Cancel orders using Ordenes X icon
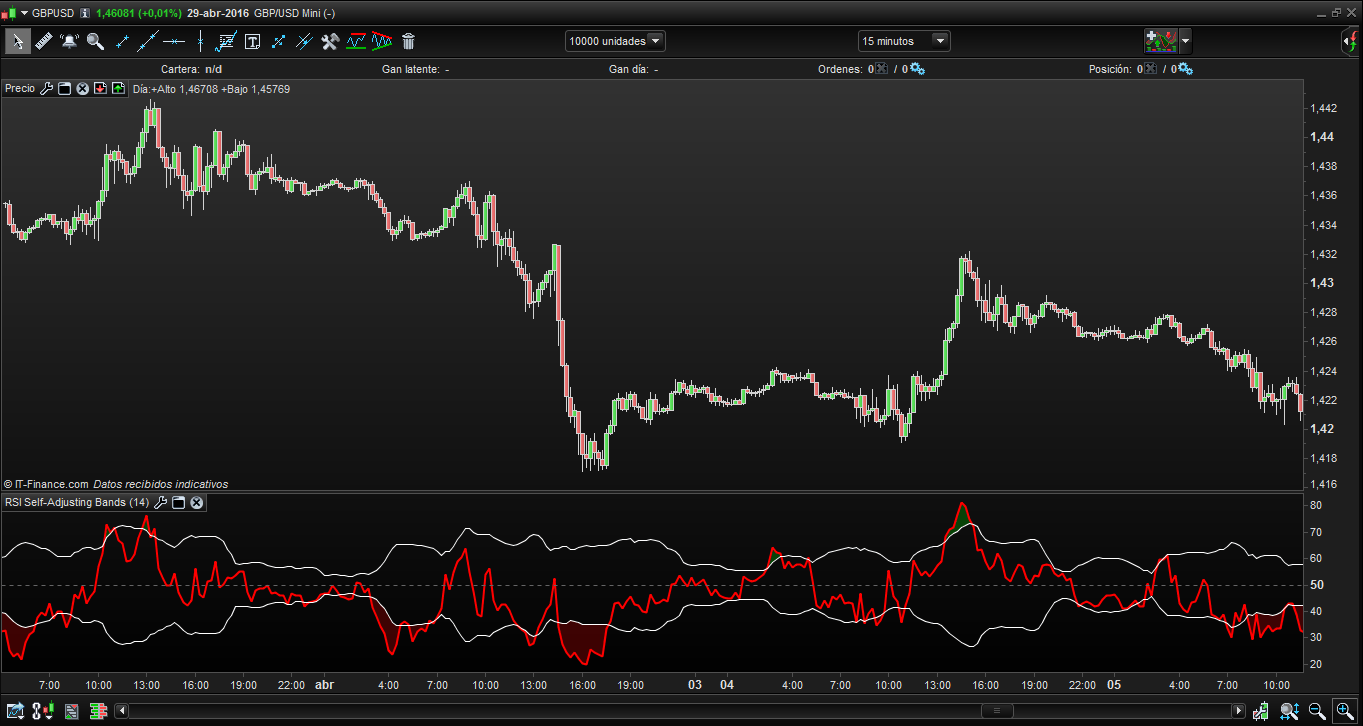 pyautogui.click(x=881, y=69)
